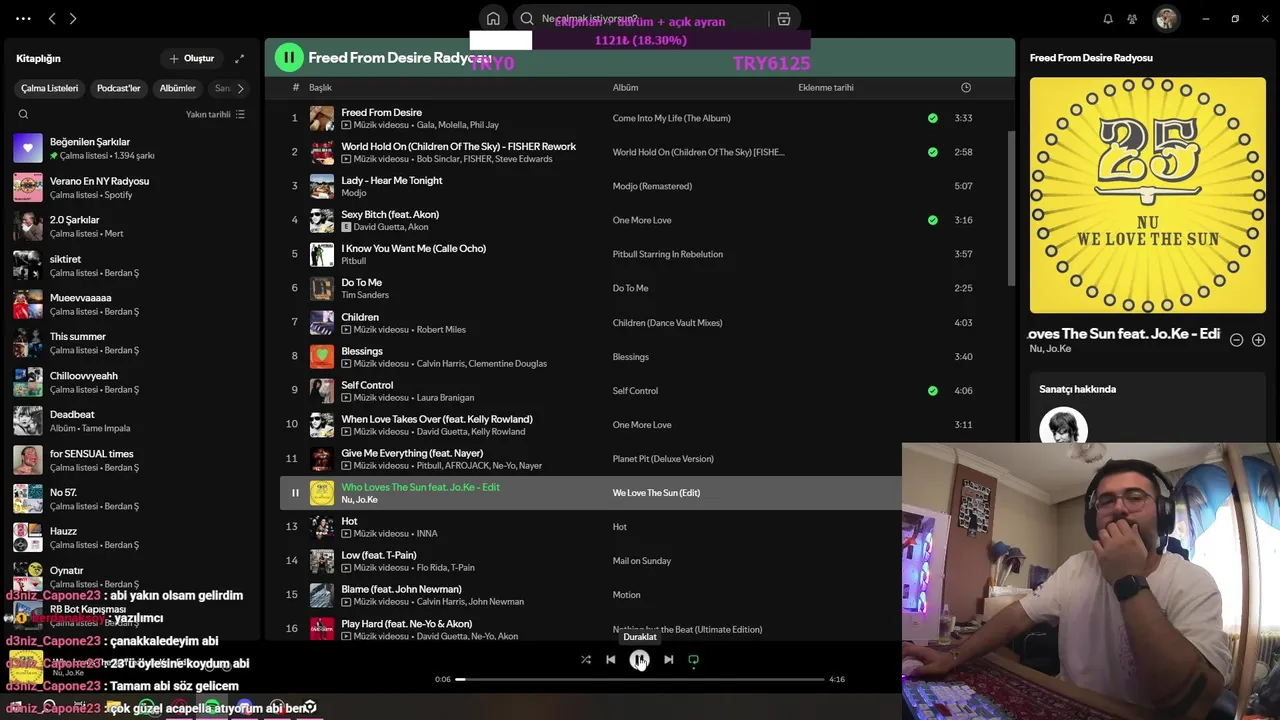Toggle saved checkmark for Freed From Desire
Viewport: 1280px width, 720px height.
tap(933, 118)
